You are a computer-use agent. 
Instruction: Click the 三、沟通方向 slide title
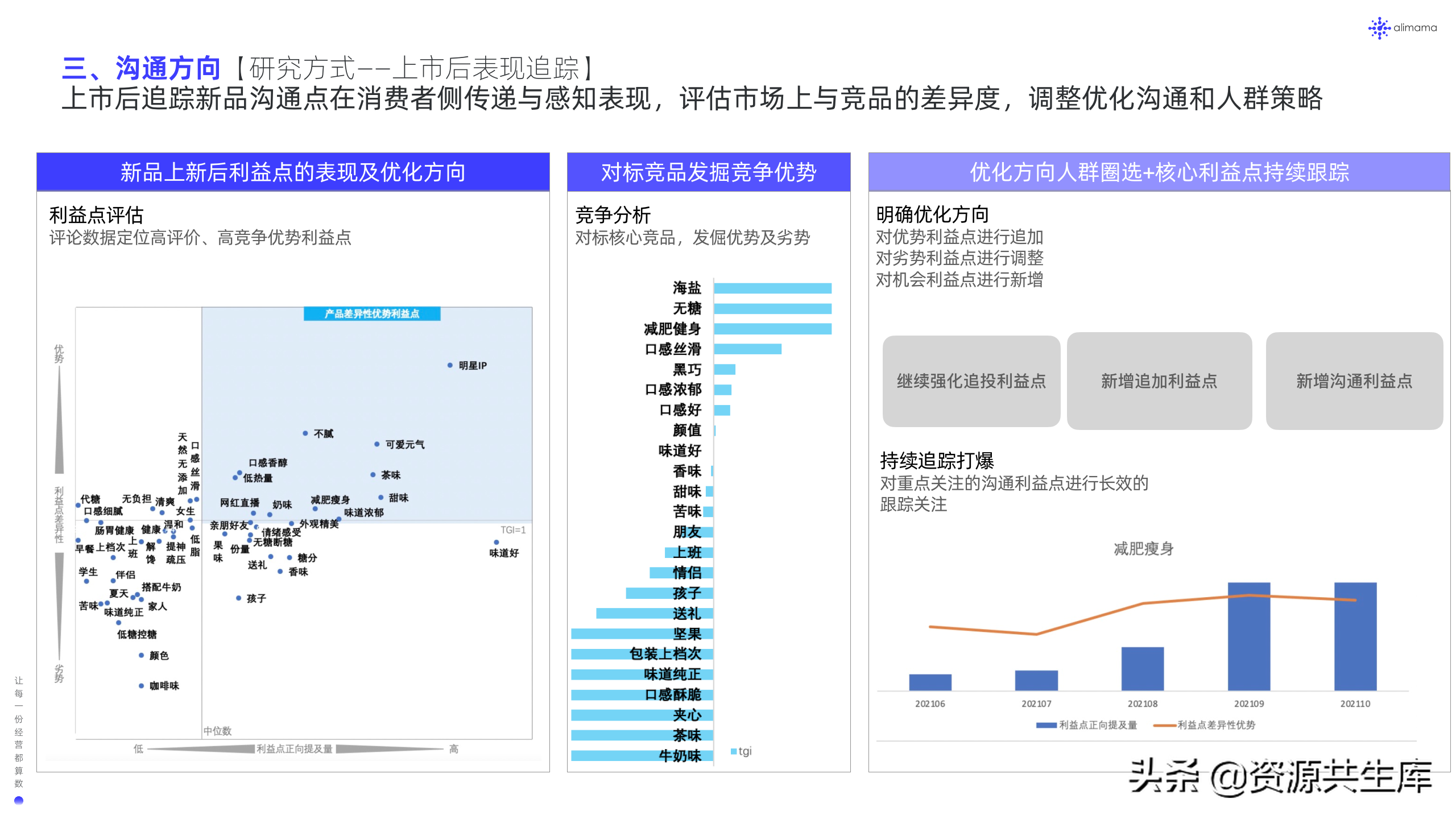tap(141, 68)
